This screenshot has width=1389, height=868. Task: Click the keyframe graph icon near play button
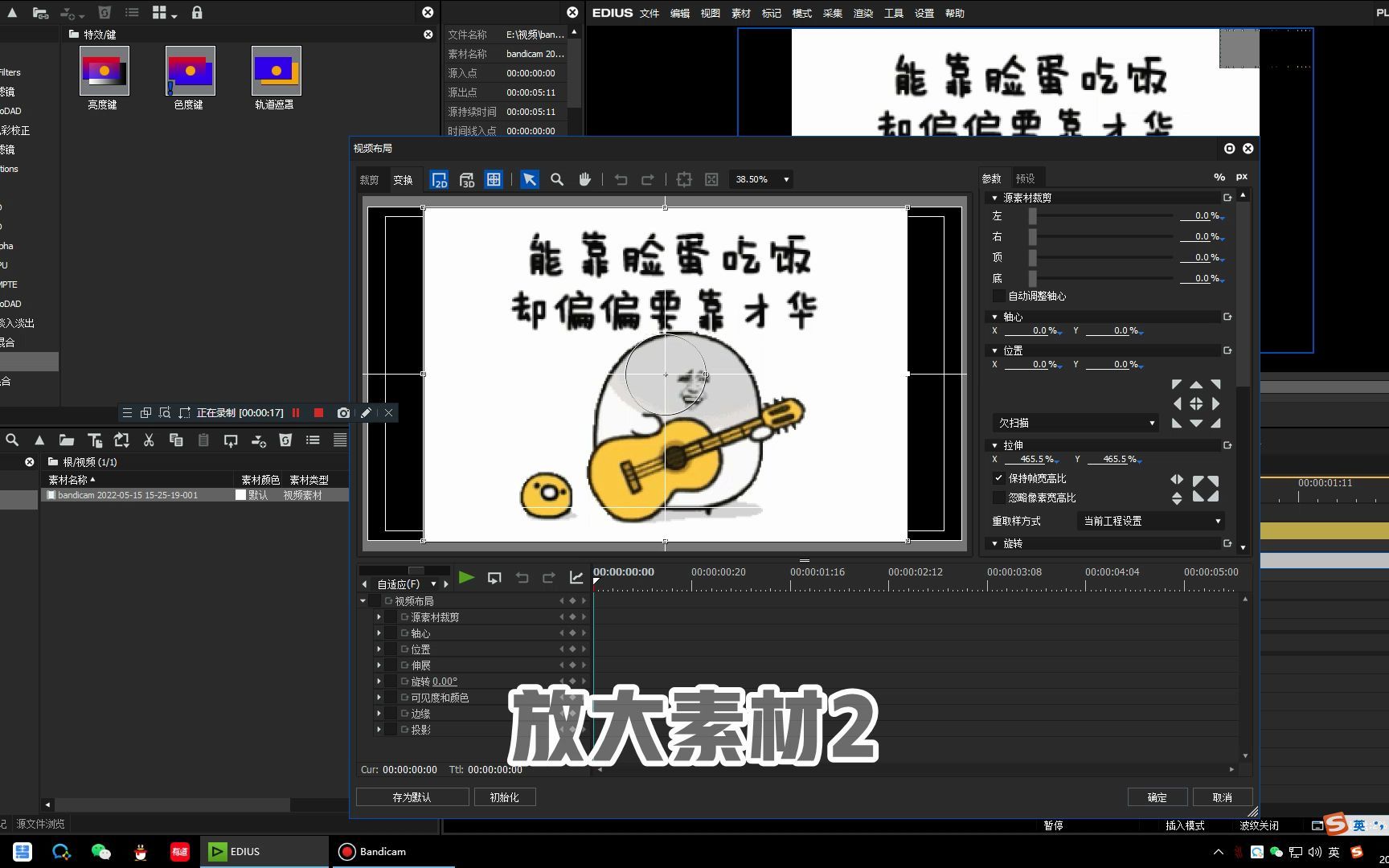[576, 577]
